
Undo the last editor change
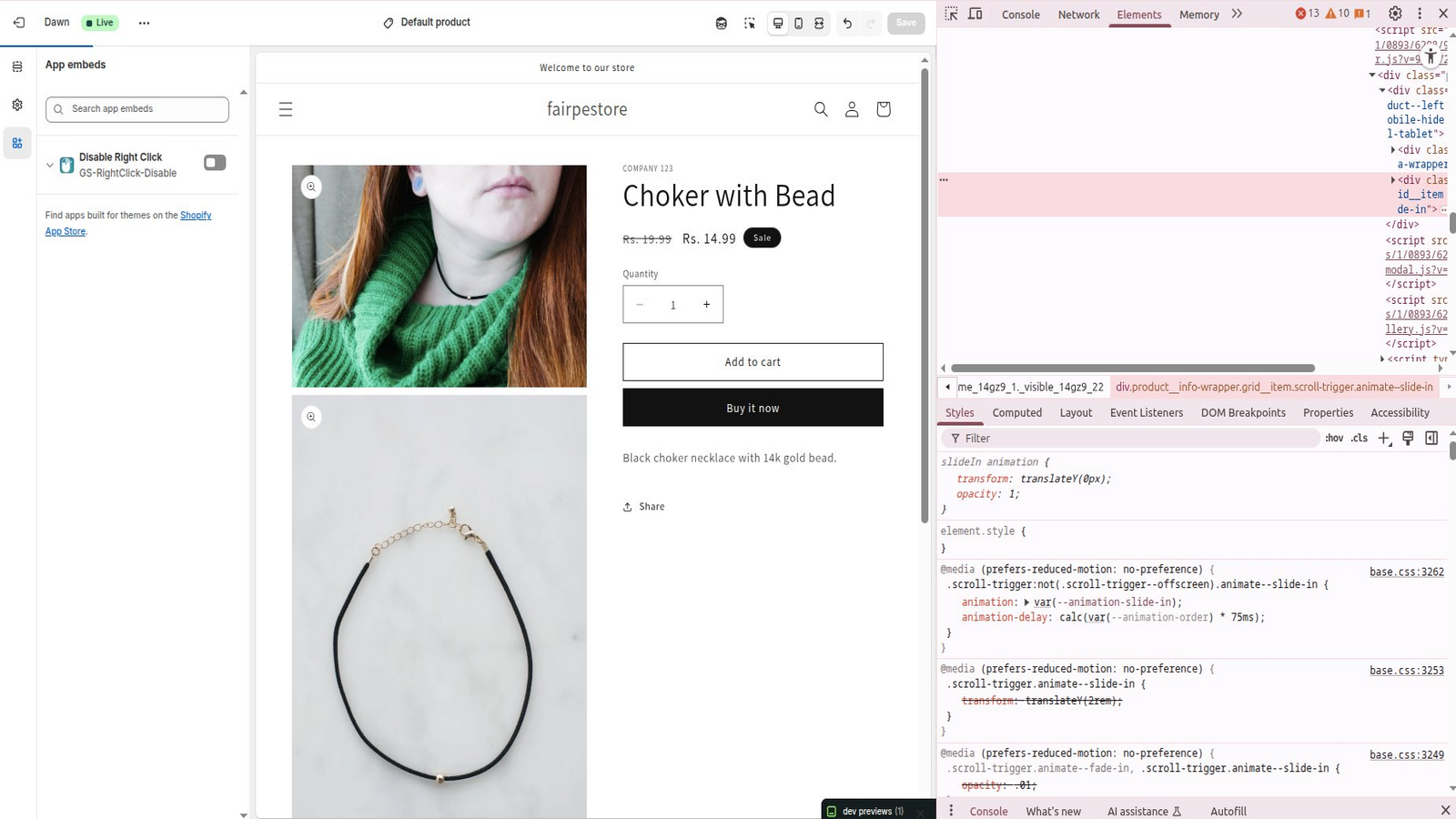pos(847,24)
